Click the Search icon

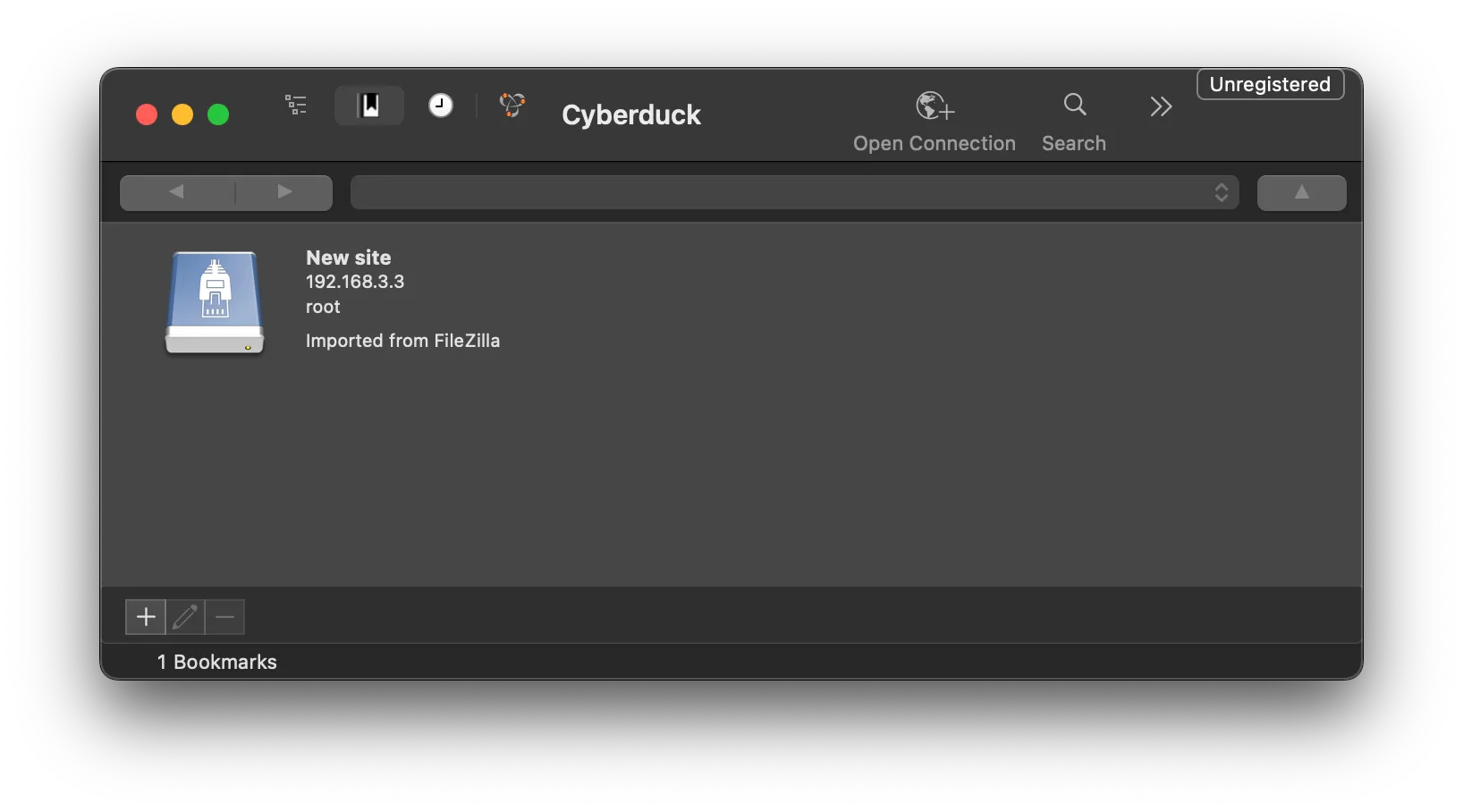(x=1073, y=116)
